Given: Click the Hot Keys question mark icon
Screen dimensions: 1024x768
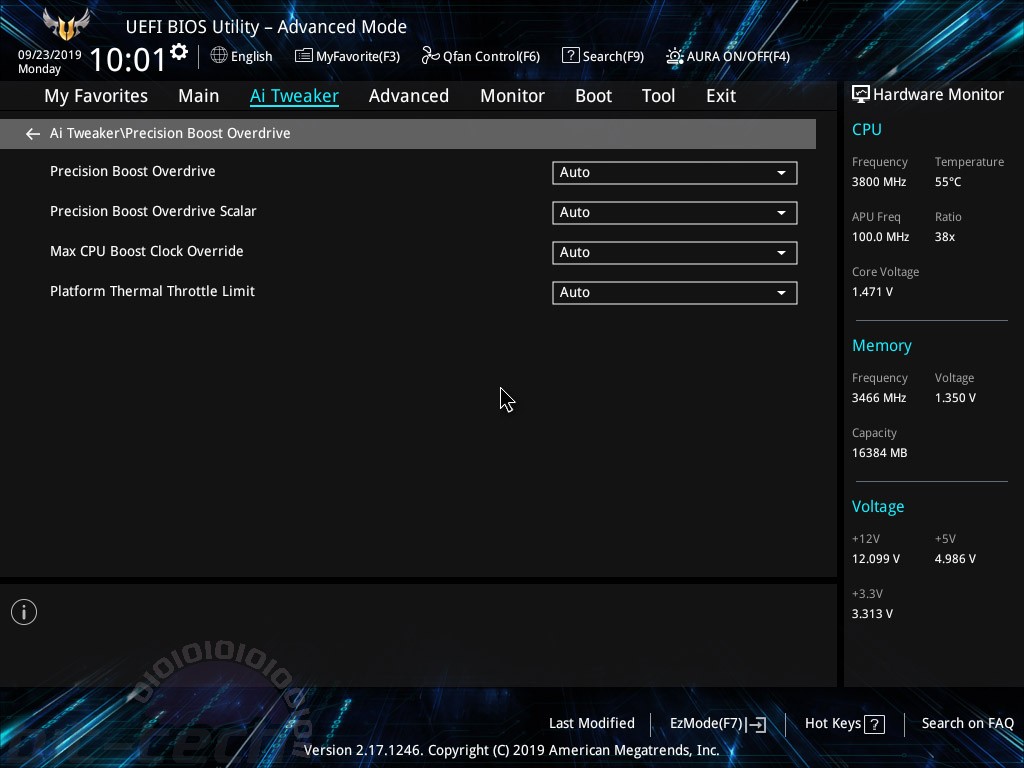Looking at the screenshot, I should coord(874,724).
